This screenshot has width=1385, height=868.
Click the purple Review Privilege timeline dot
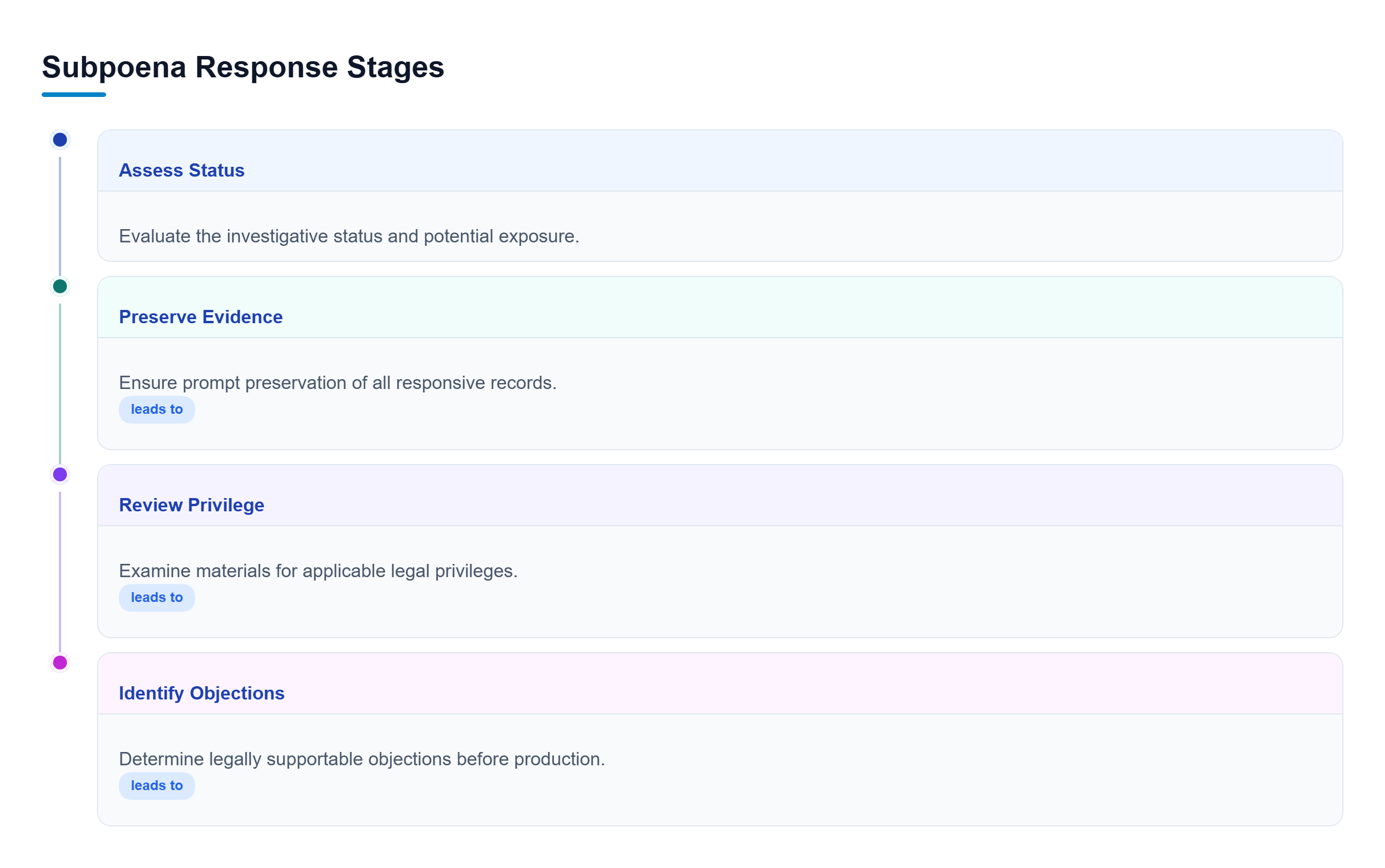click(x=60, y=474)
